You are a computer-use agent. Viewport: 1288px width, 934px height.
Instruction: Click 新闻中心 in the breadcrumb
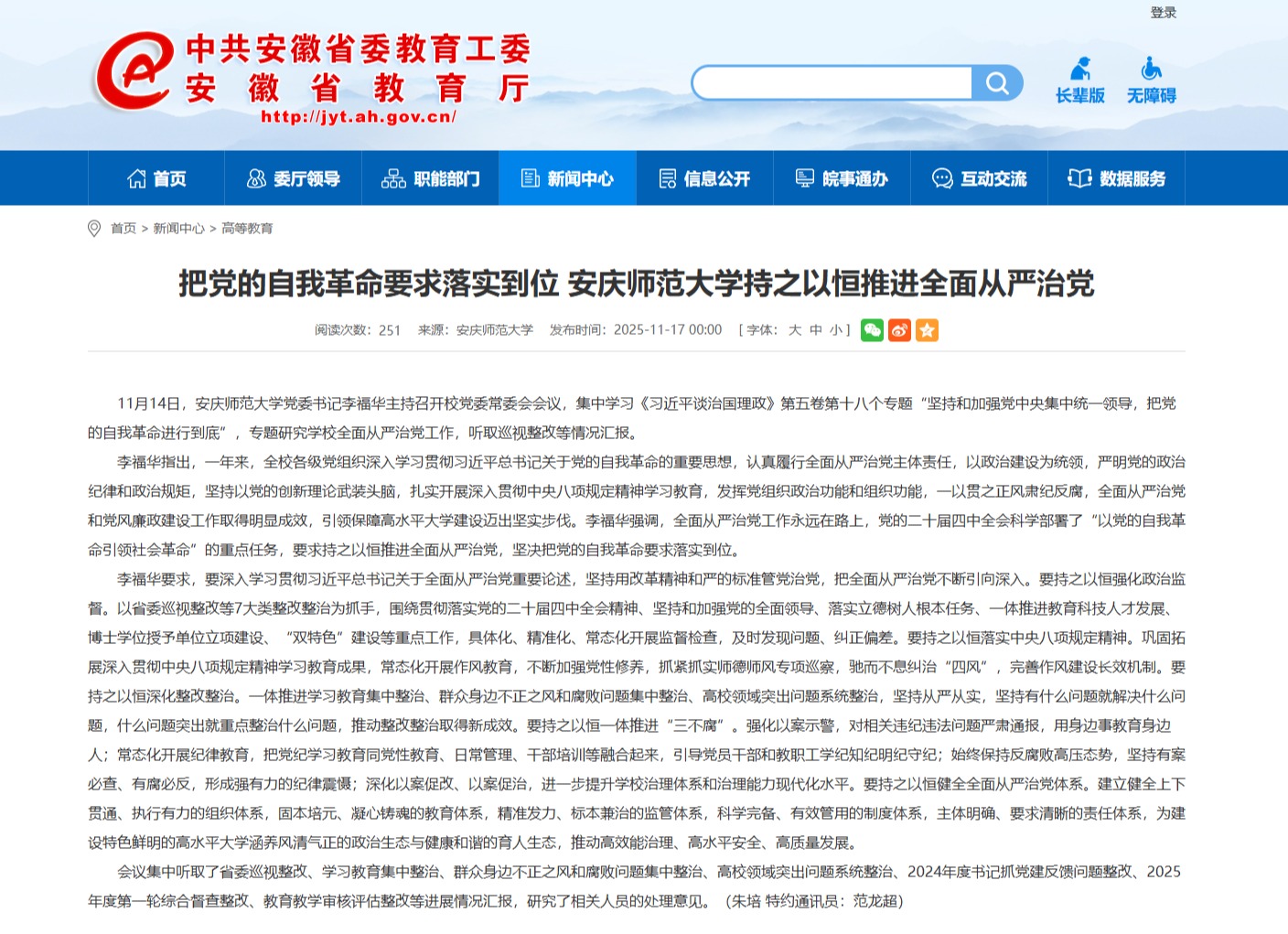(178, 229)
